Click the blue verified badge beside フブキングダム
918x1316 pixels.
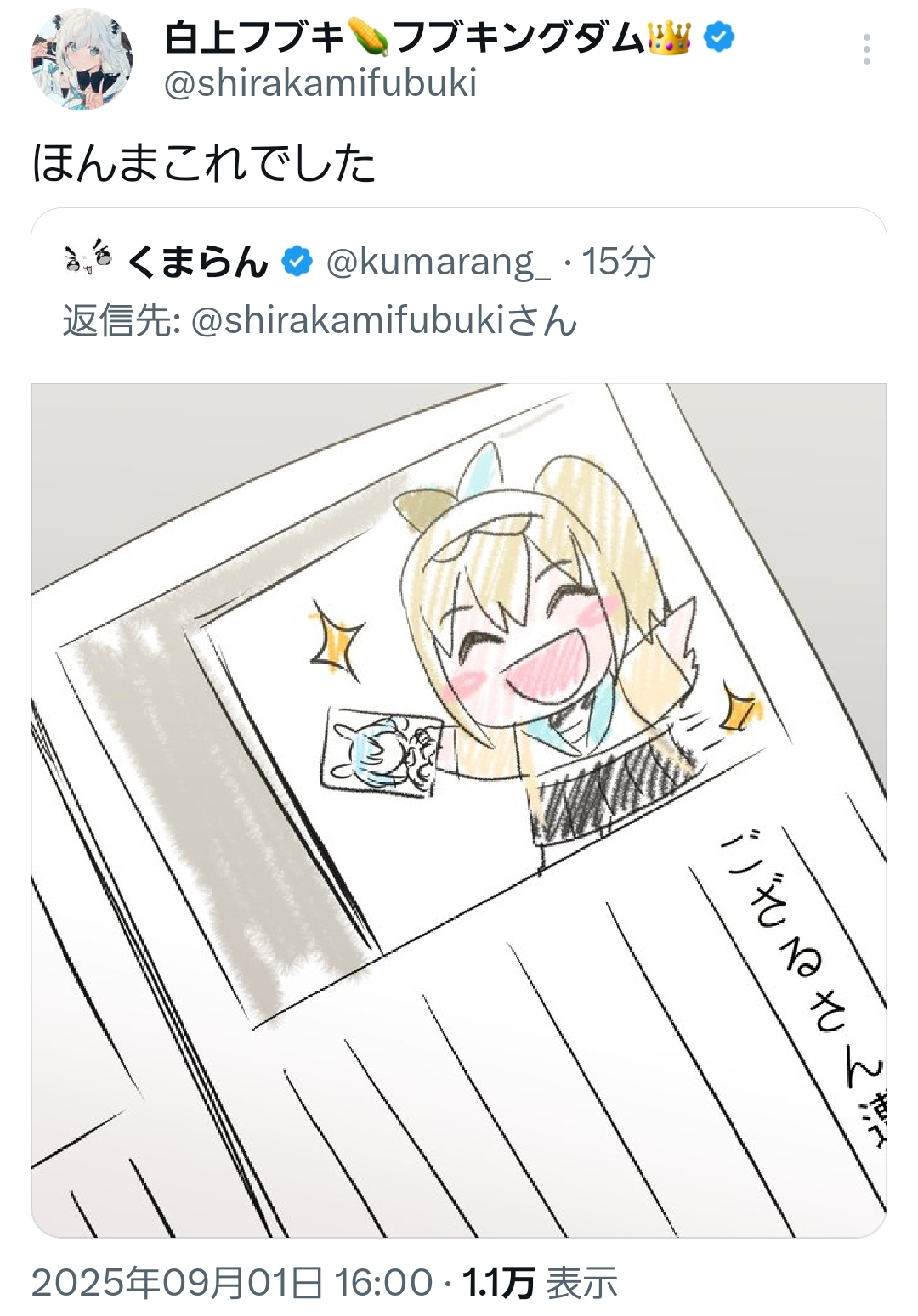(719, 38)
